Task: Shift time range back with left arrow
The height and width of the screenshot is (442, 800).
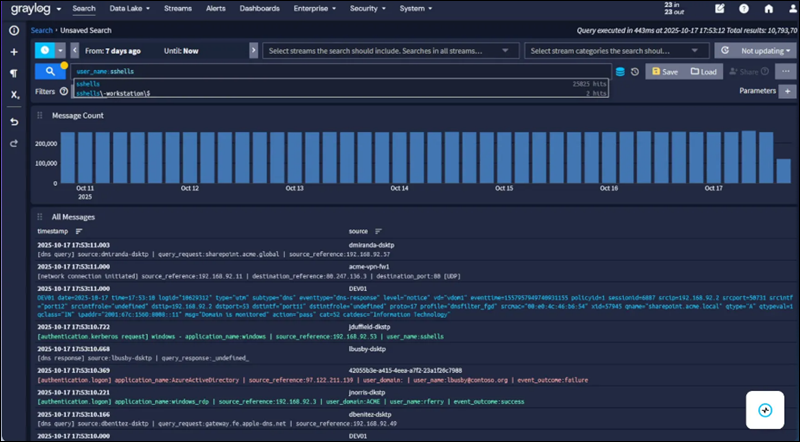Action: [x=75, y=51]
